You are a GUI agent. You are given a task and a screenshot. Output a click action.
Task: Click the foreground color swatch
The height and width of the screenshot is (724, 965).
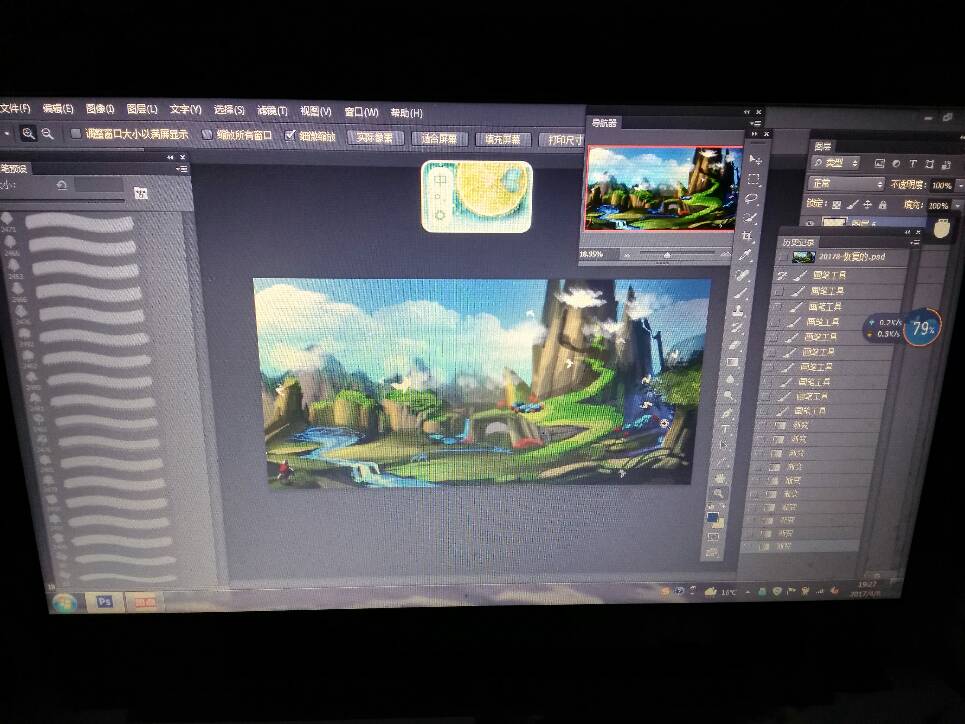point(712,517)
